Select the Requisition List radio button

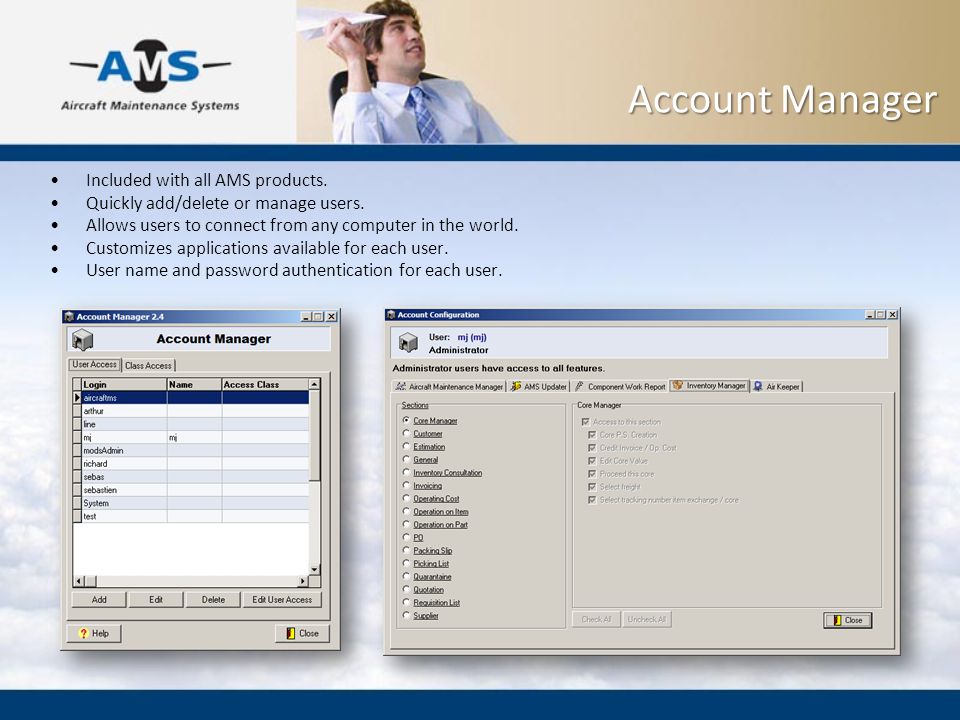point(406,602)
